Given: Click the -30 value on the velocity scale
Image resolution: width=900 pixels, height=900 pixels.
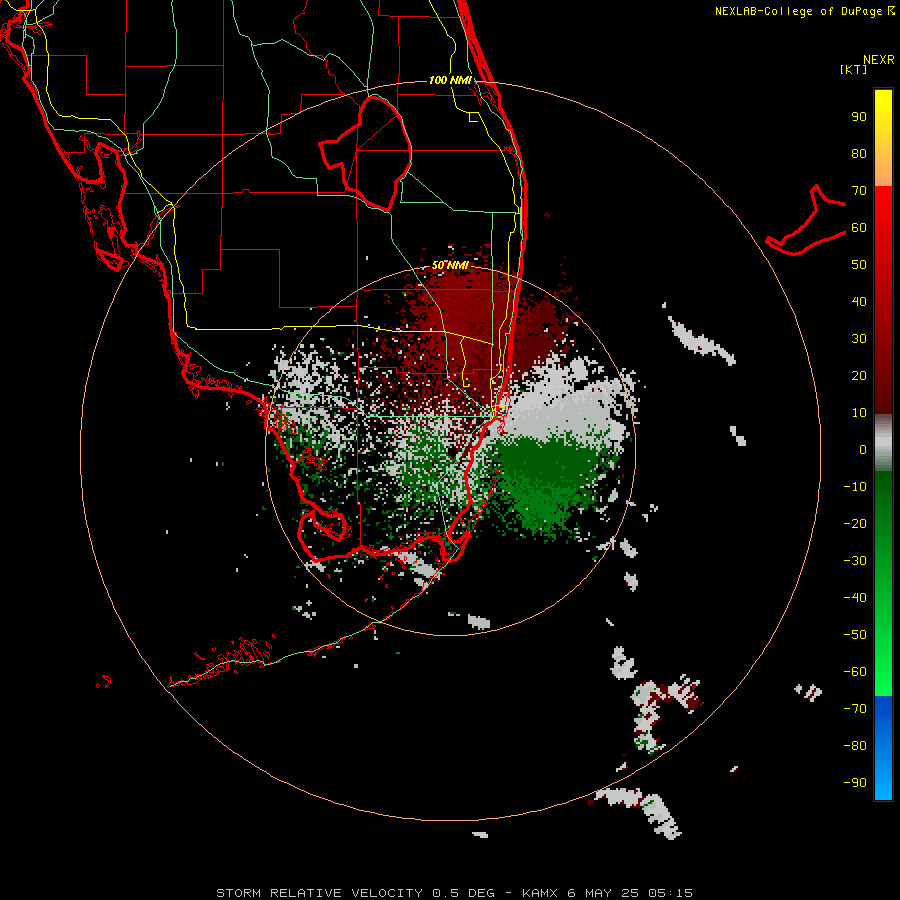Looking at the screenshot, I should 855,561.
